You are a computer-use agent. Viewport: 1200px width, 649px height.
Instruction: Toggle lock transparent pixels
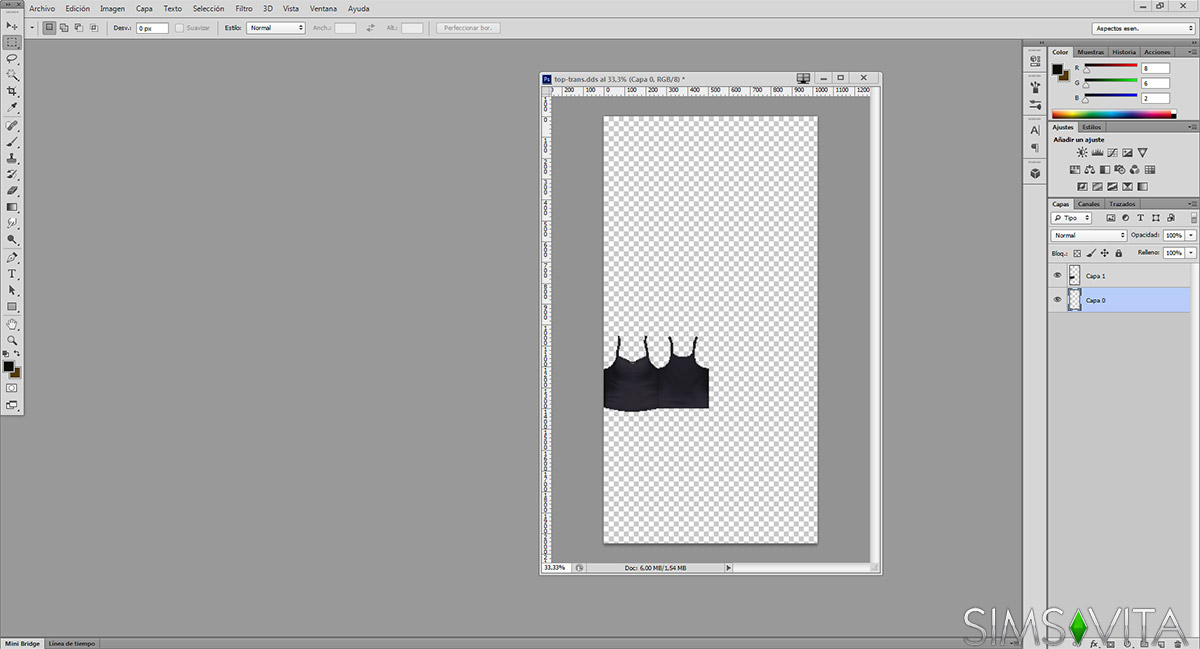pos(1077,253)
